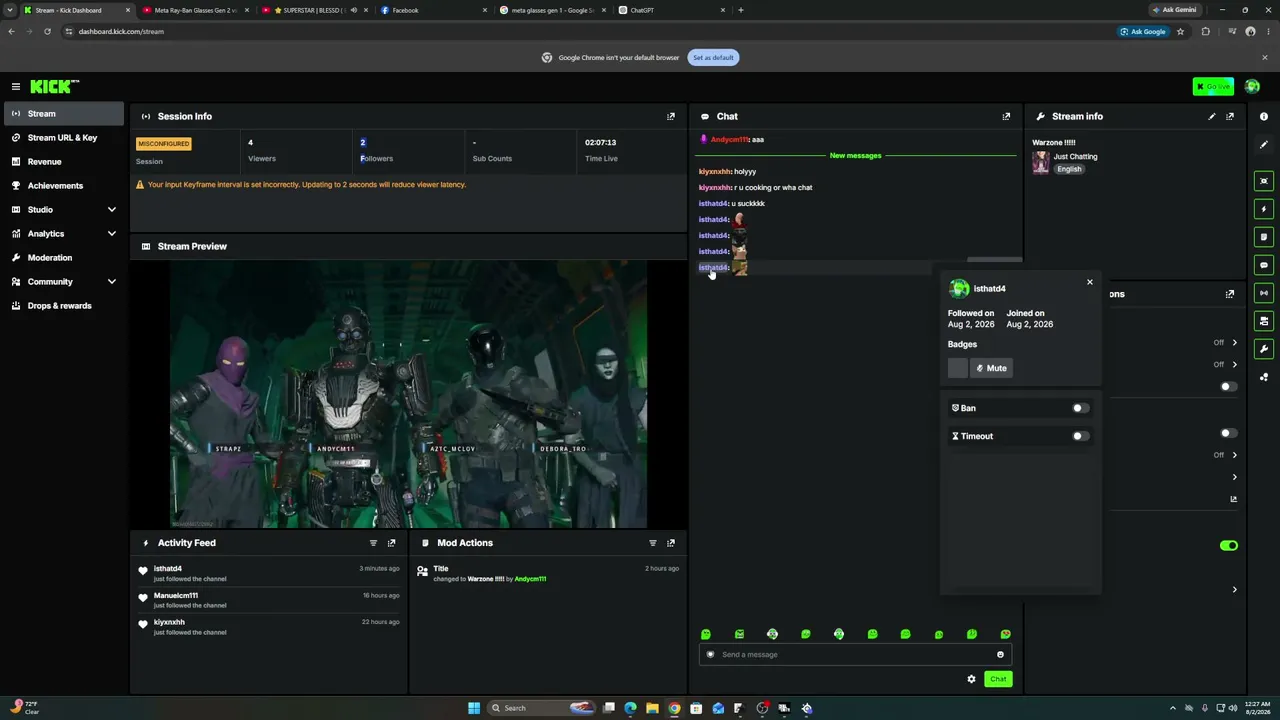The width and height of the screenshot is (1280, 720).
Task: Click the wrench icon in right sidebar
Action: (1264, 349)
